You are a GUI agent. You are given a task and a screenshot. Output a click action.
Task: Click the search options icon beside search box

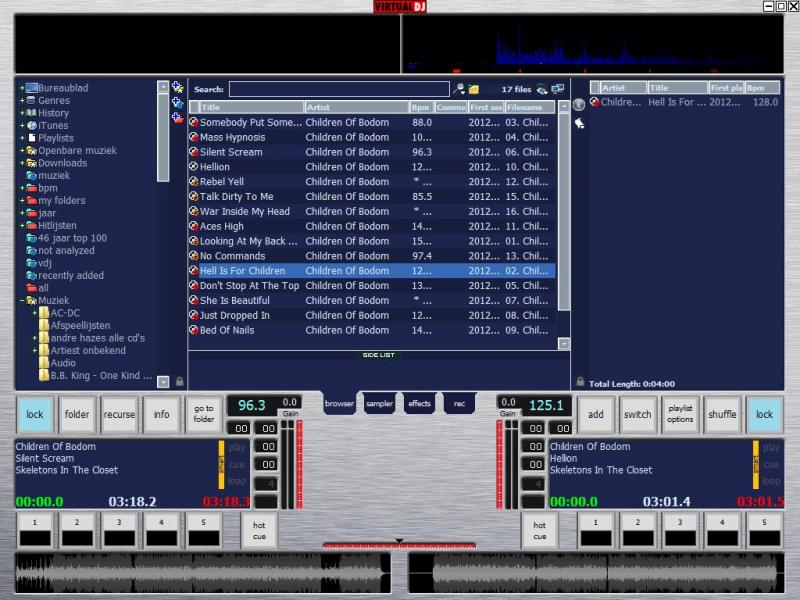(x=459, y=89)
